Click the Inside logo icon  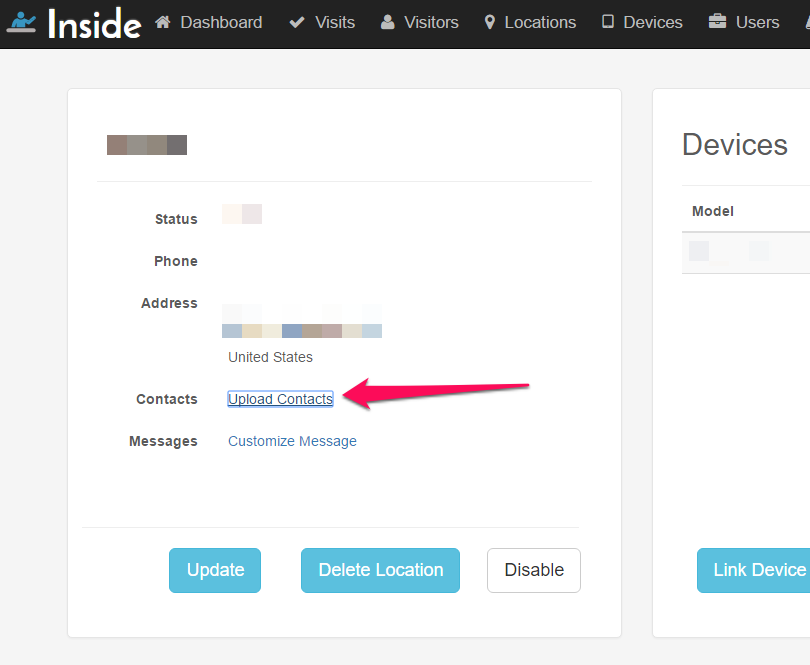[x=21, y=23]
